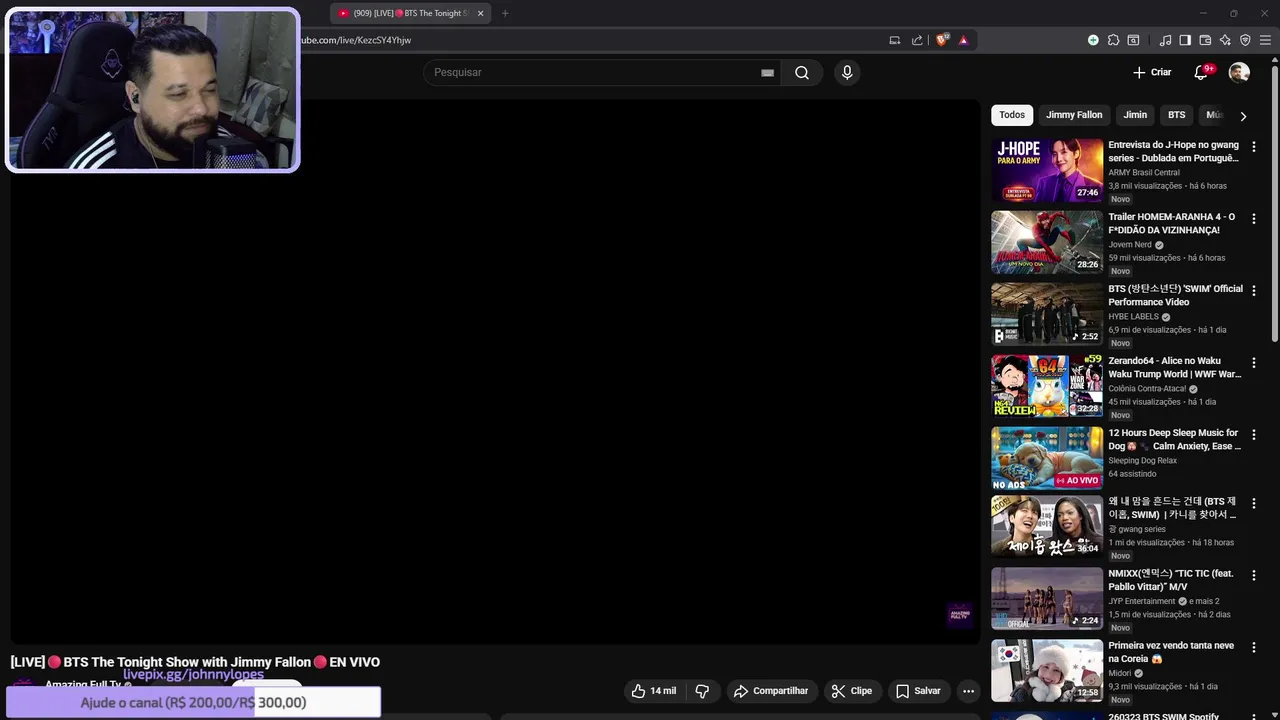Viewport: 1280px width, 720px height.
Task: Click channel name HYBE LABELS
Action: 1133,316
